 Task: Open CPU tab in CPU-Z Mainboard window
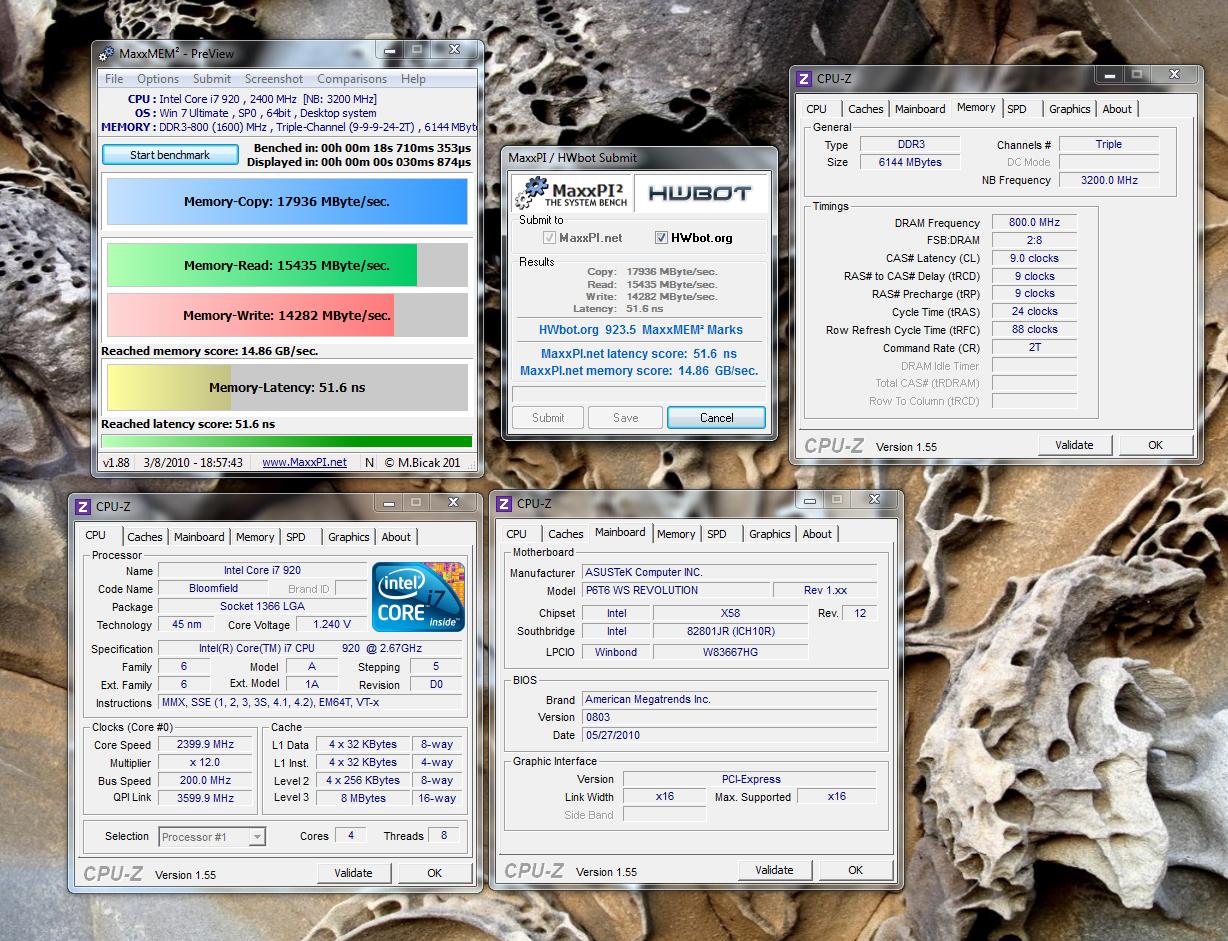coord(517,534)
